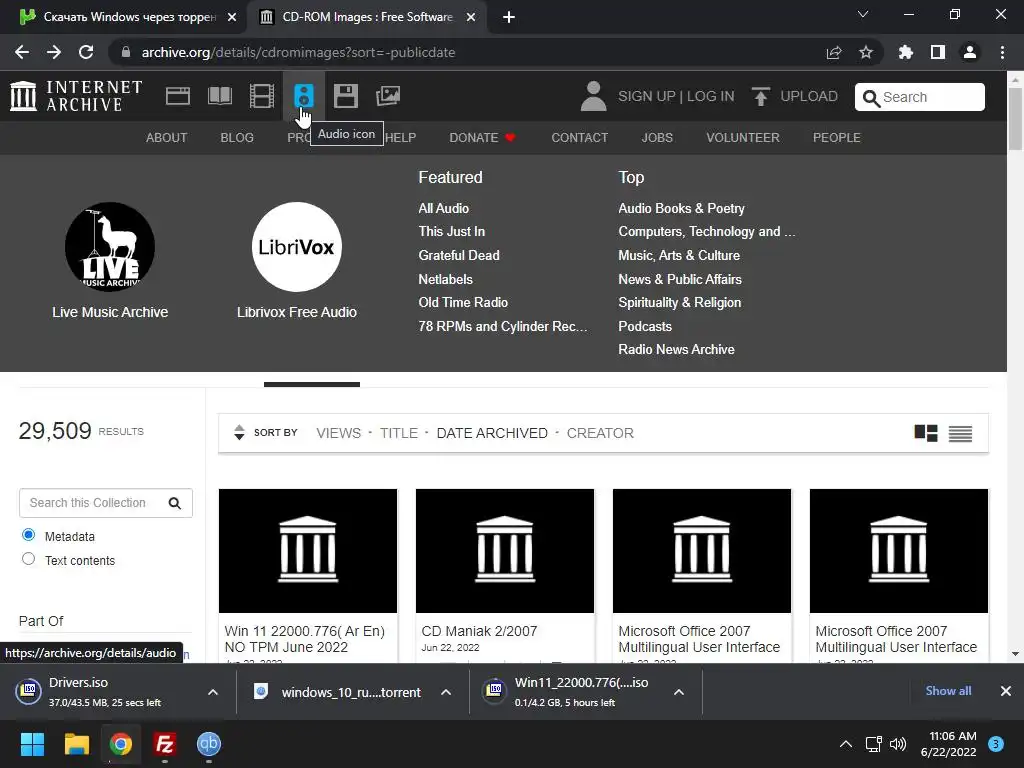Click the top Search box
This screenshot has width=1024, height=768.
coord(920,97)
